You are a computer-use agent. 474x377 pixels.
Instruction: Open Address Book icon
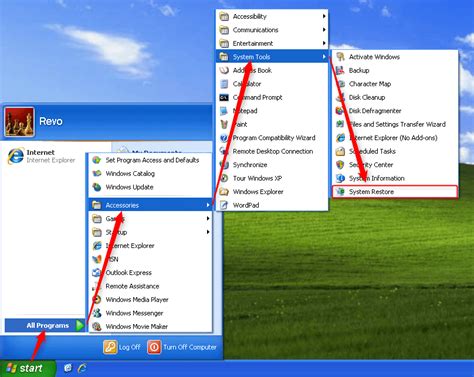(x=224, y=70)
